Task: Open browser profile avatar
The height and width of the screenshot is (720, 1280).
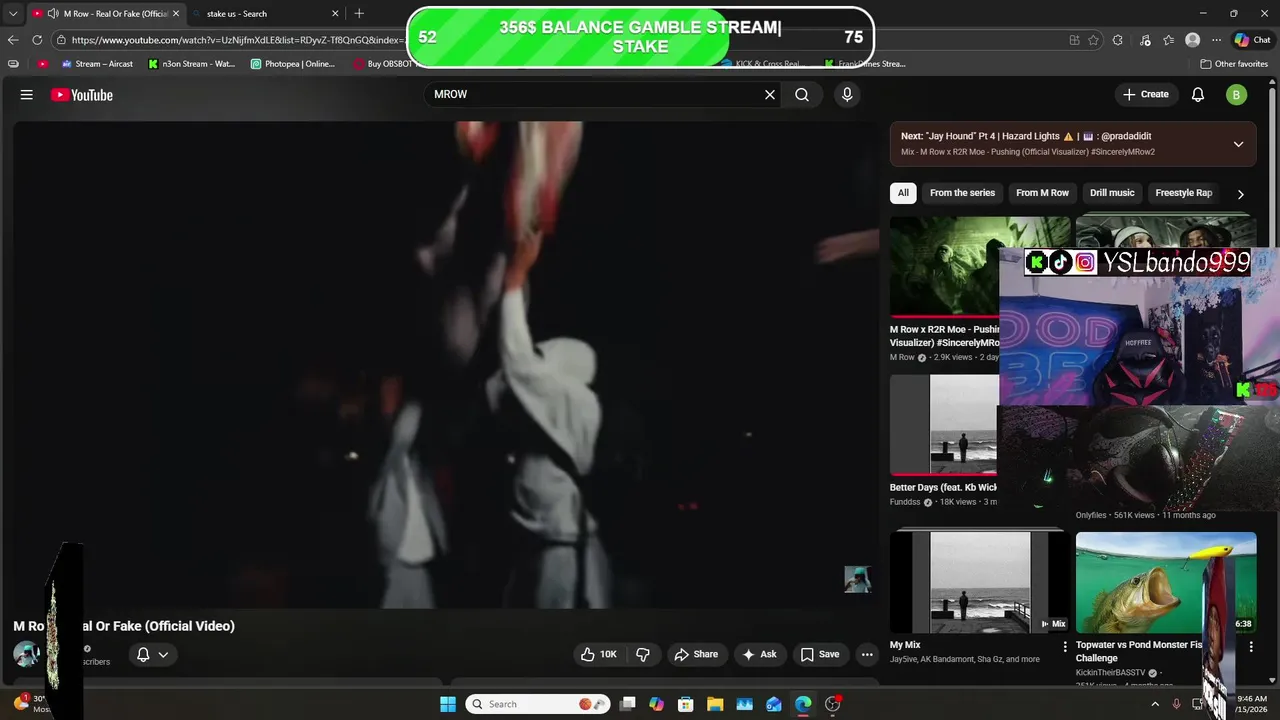Action: click(1192, 40)
